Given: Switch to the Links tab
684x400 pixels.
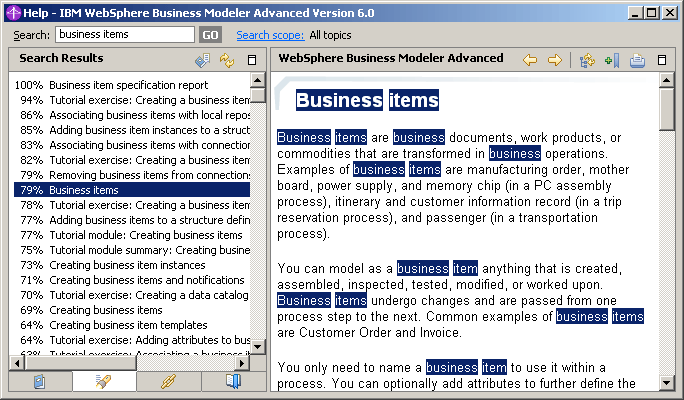Looking at the screenshot, I should coord(168,382).
